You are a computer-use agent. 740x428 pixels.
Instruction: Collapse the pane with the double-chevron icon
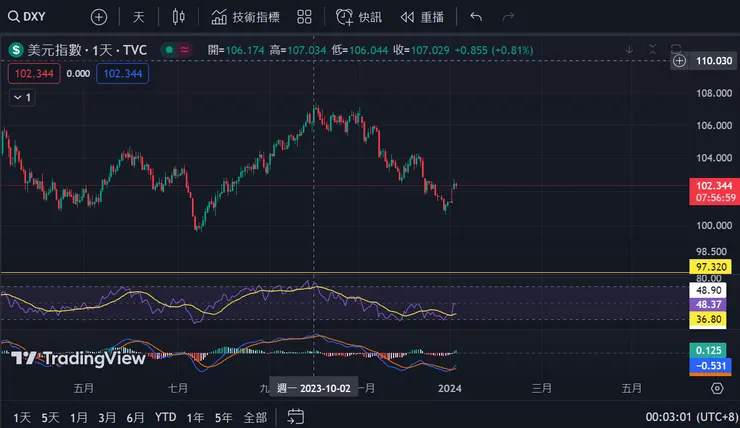coord(653,49)
